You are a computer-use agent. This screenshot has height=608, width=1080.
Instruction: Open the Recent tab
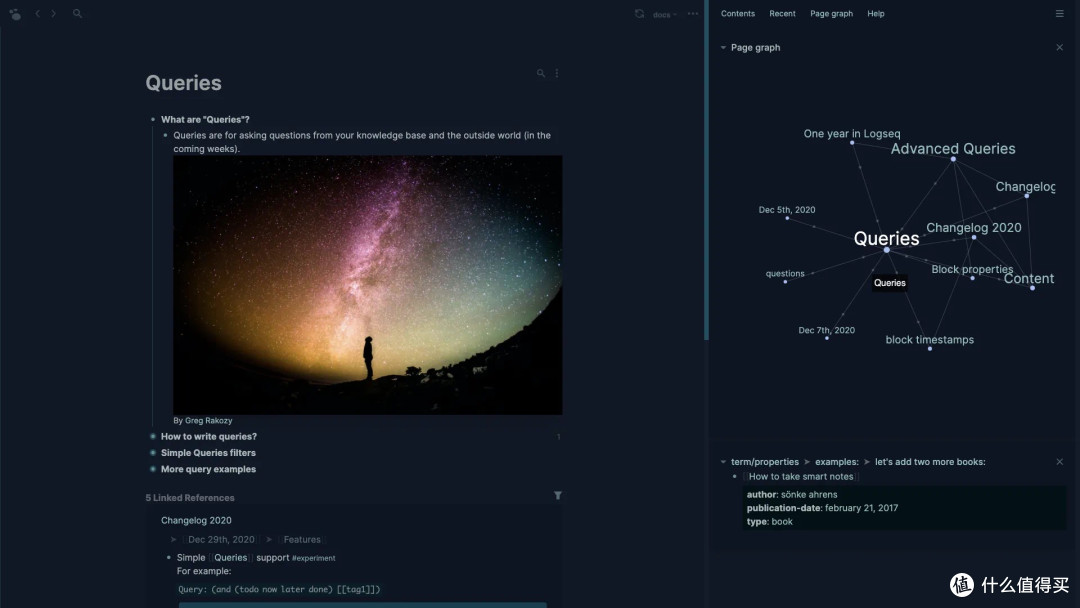click(x=782, y=14)
